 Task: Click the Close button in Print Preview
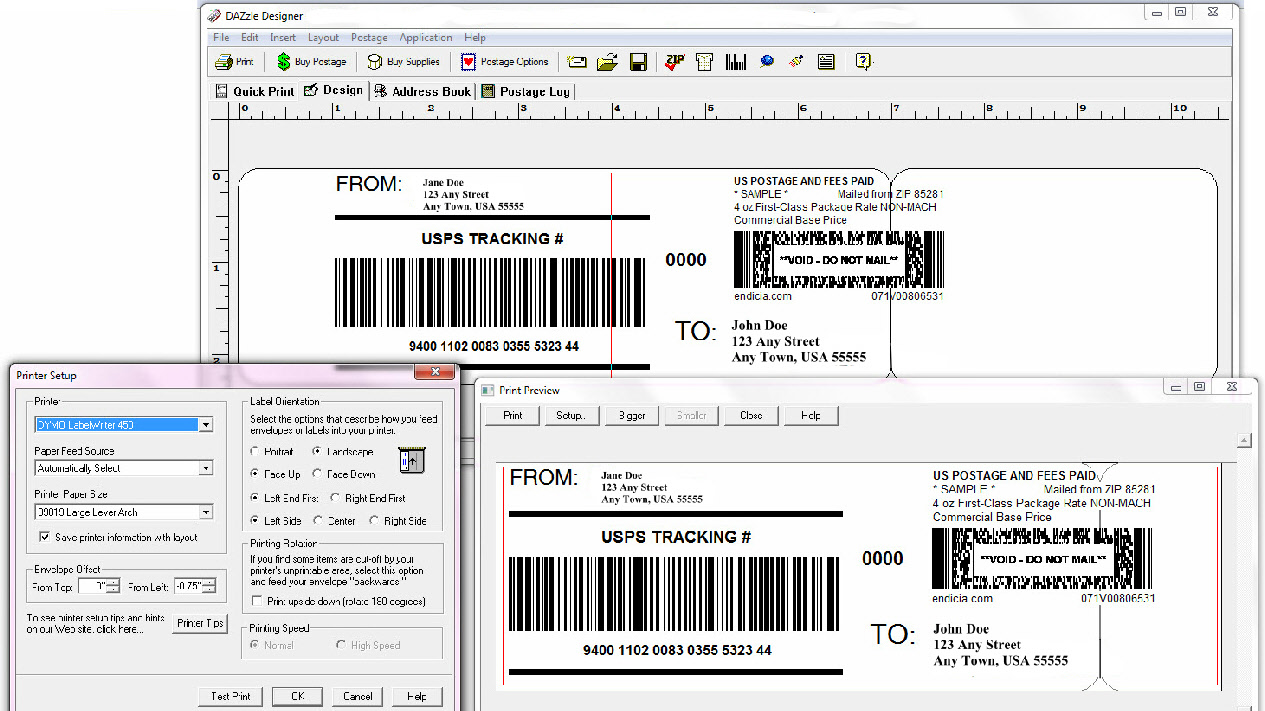pyautogui.click(x=751, y=415)
